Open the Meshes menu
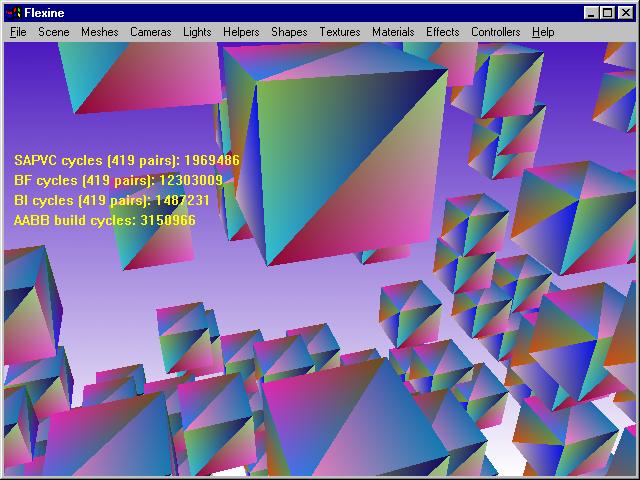Image resolution: width=640 pixels, height=480 pixels. click(100, 32)
